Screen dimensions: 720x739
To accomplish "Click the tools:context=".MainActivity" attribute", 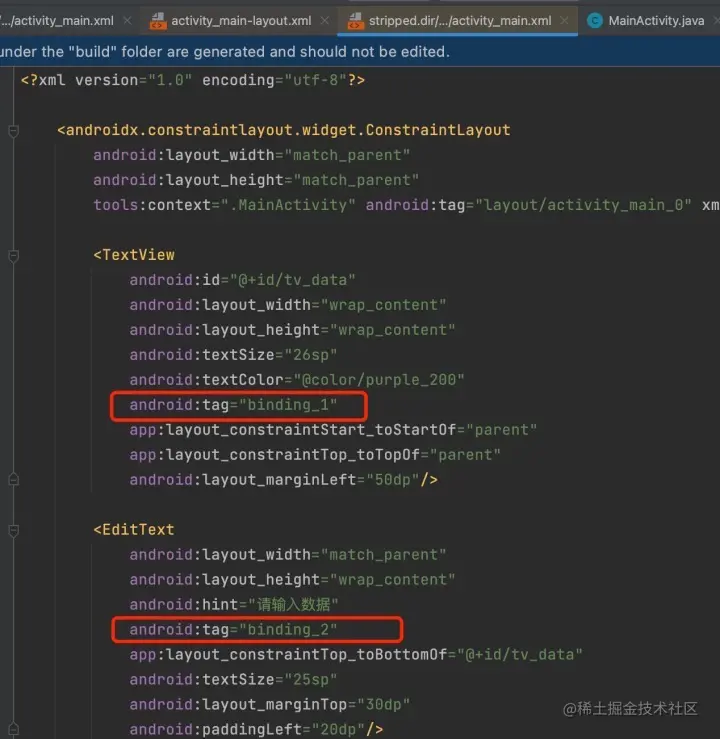I will (224, 205).
